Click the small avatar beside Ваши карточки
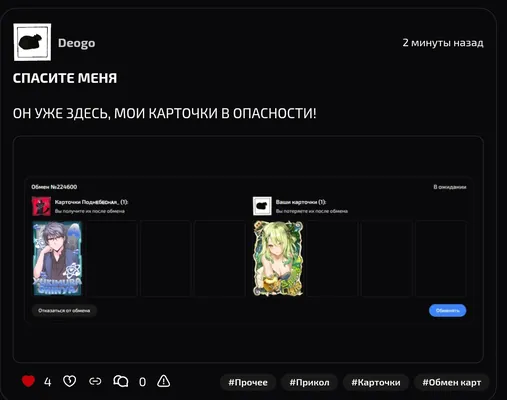Viewport: 507px width, 400px height. [262, 206]
